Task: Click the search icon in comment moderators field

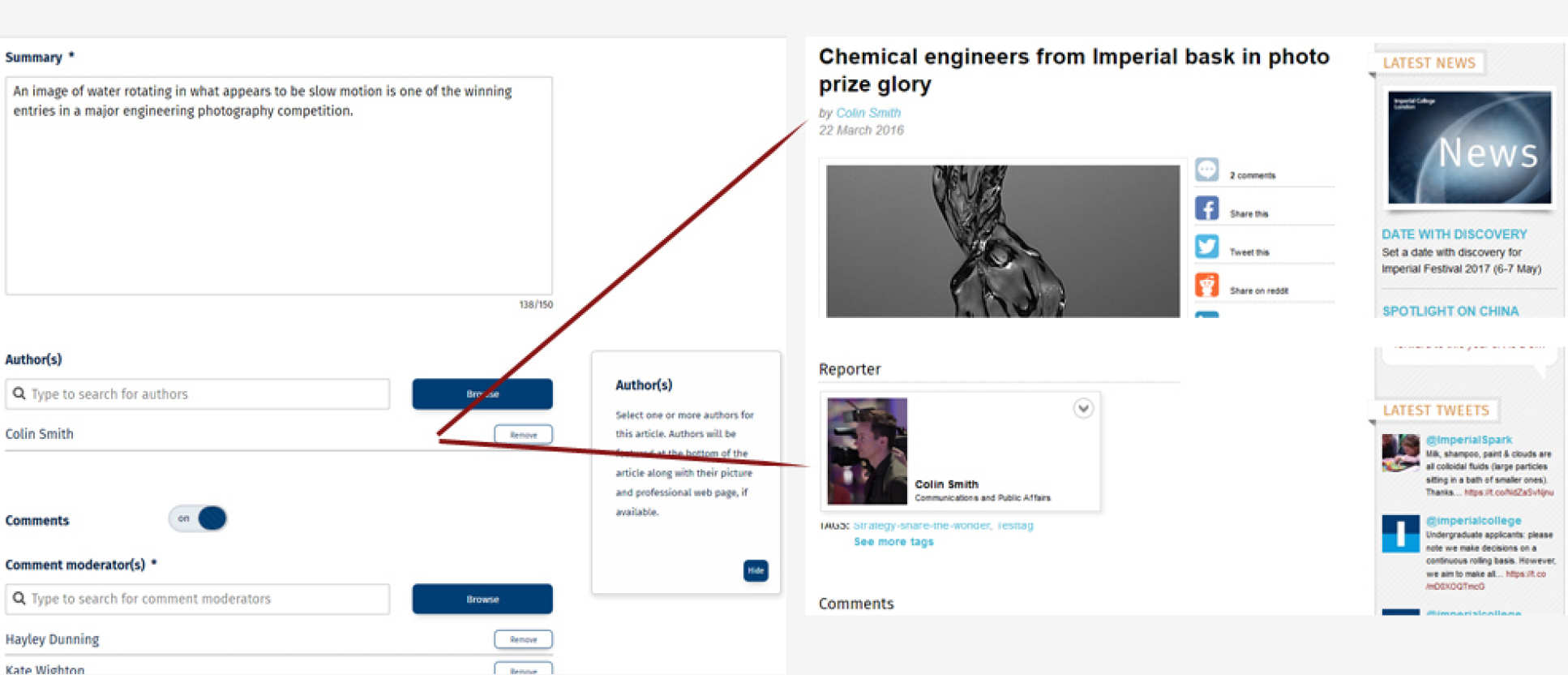Action: point(19,599)
